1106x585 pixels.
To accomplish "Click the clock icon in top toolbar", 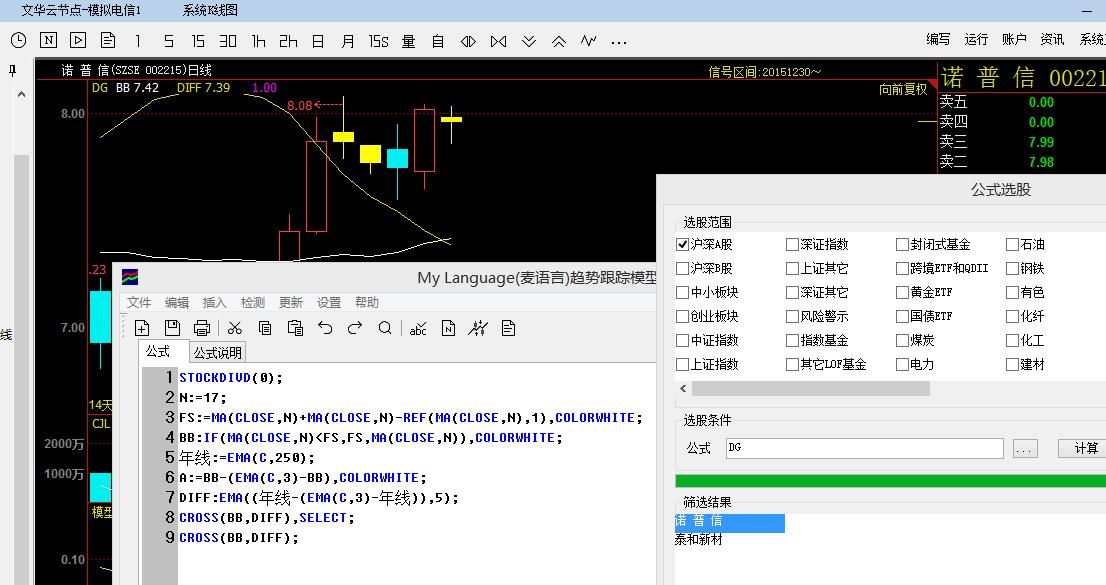I will tap(18, 41).
